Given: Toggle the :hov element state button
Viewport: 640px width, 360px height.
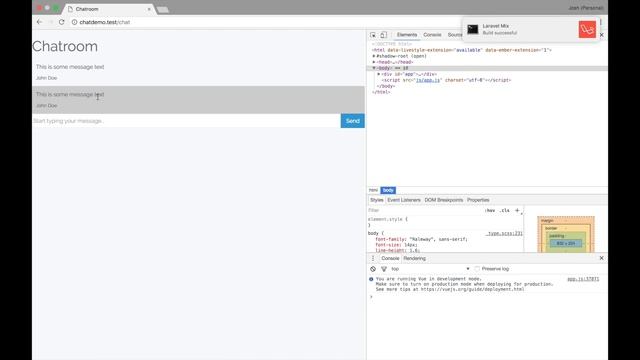Looking at the screenshot, I should 490,211.
